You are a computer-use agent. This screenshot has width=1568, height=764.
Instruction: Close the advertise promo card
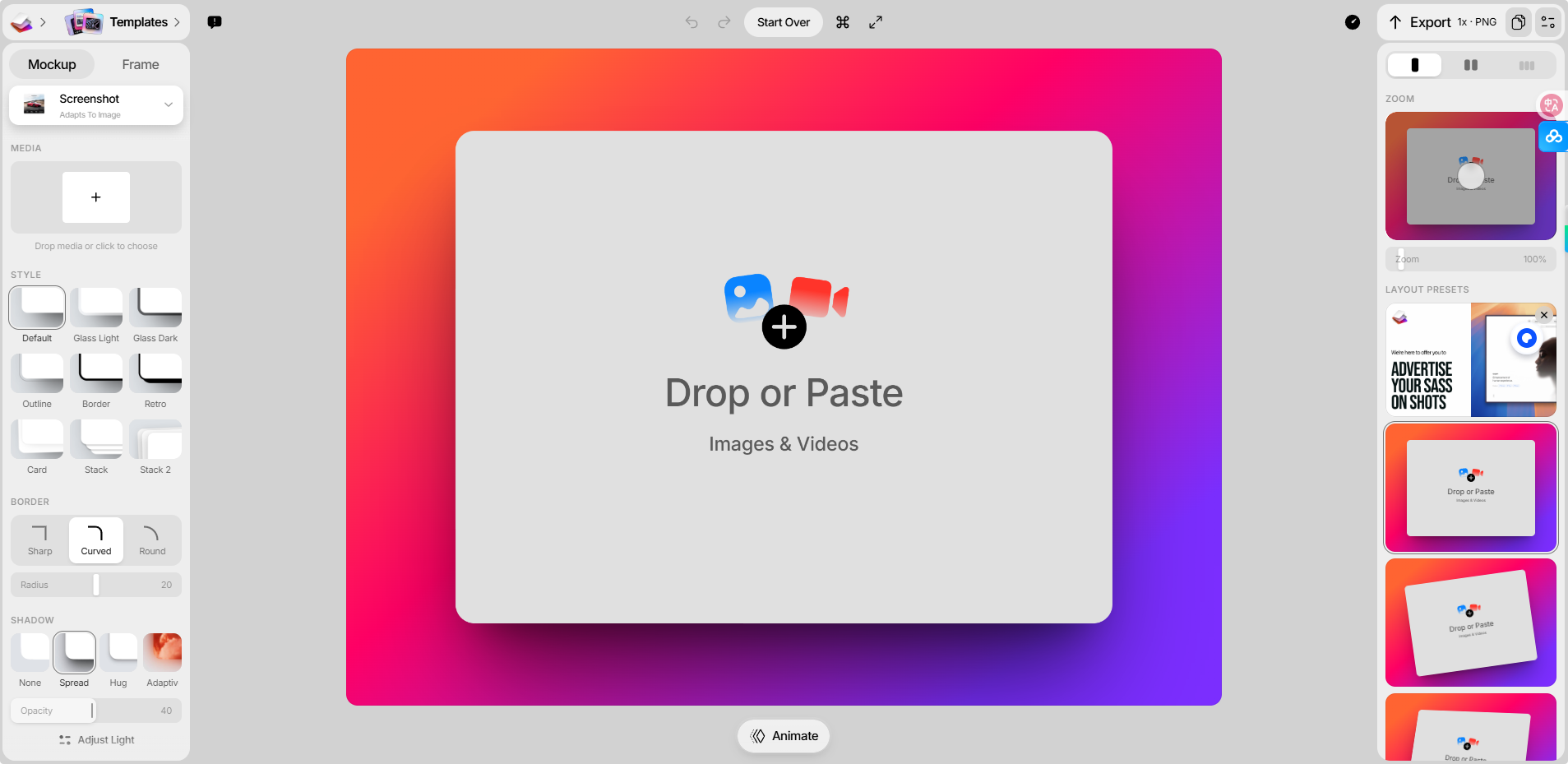1544,315
